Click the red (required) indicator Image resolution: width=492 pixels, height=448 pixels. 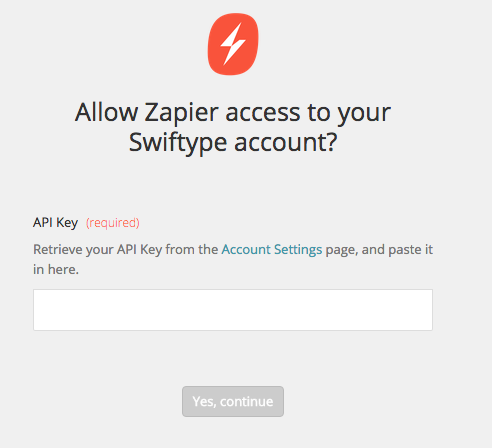point(113,223)
